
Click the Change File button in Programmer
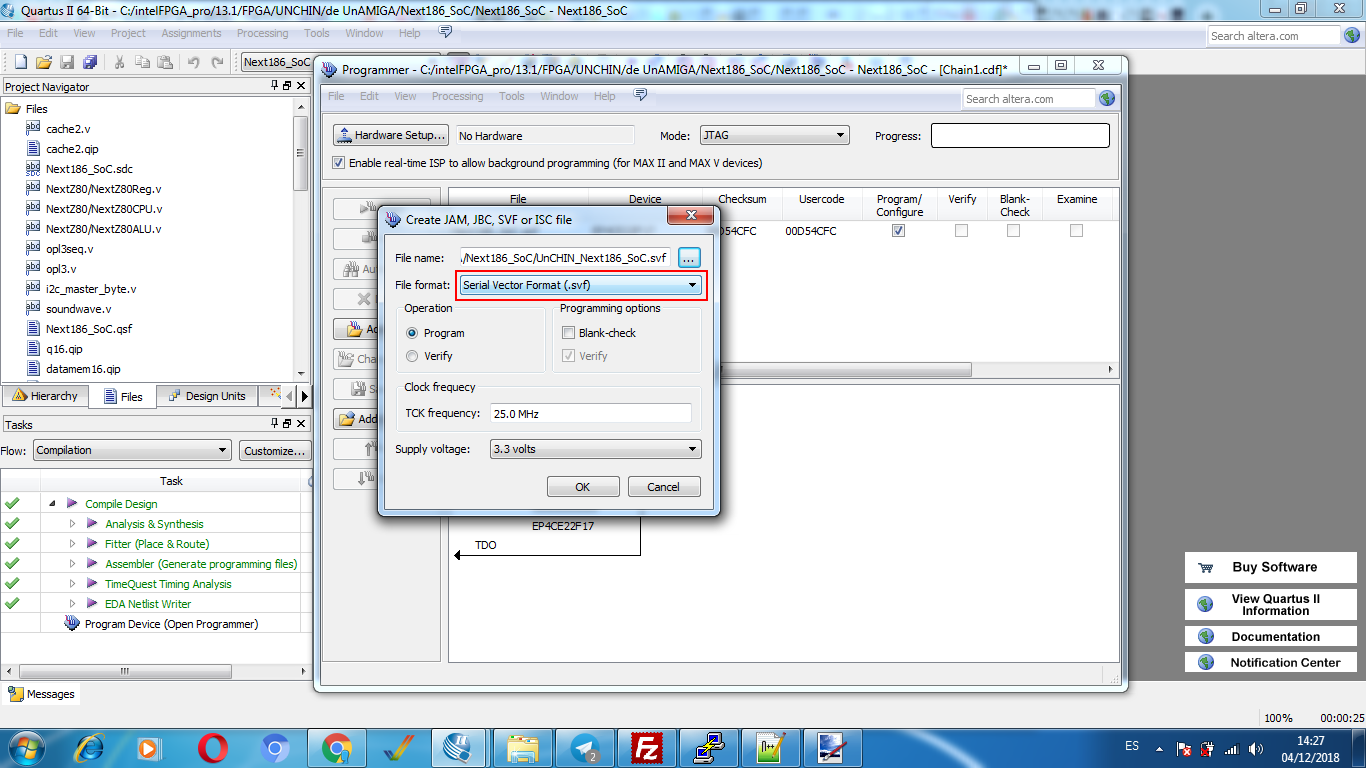coord(356,359)
